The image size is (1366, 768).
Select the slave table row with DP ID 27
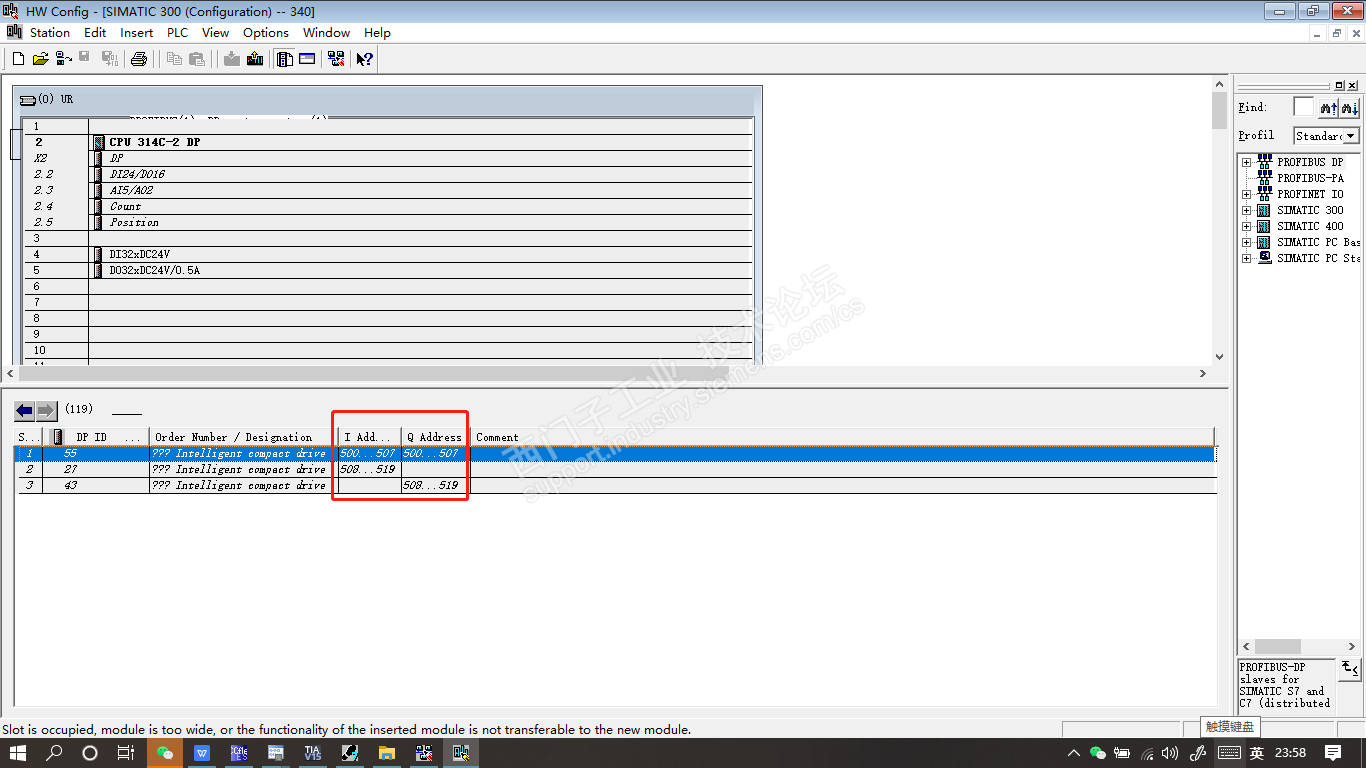(616, 469)
